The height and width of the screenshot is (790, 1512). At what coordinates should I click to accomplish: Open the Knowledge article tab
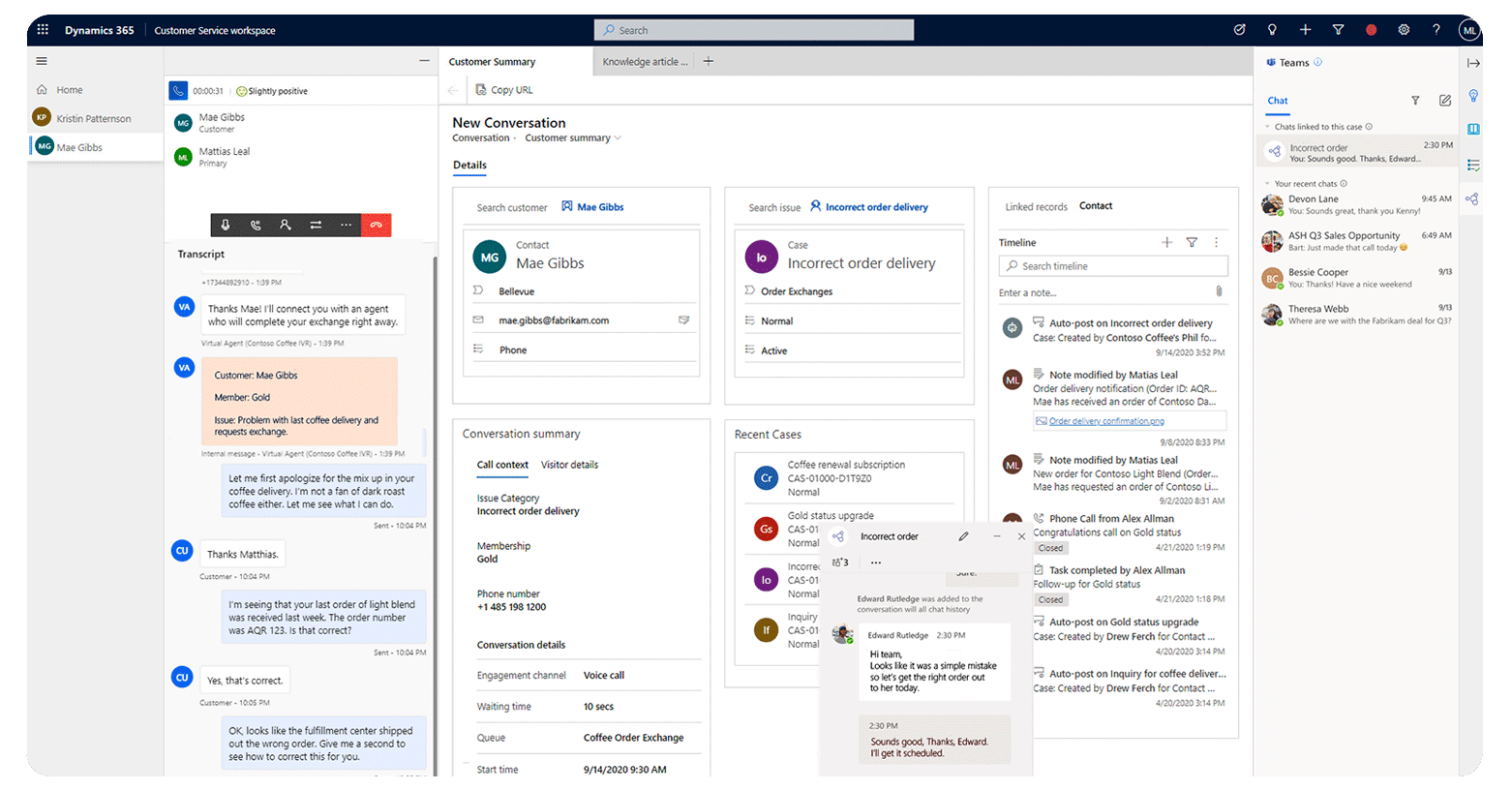pyautogui.click(x=645, y=62)
